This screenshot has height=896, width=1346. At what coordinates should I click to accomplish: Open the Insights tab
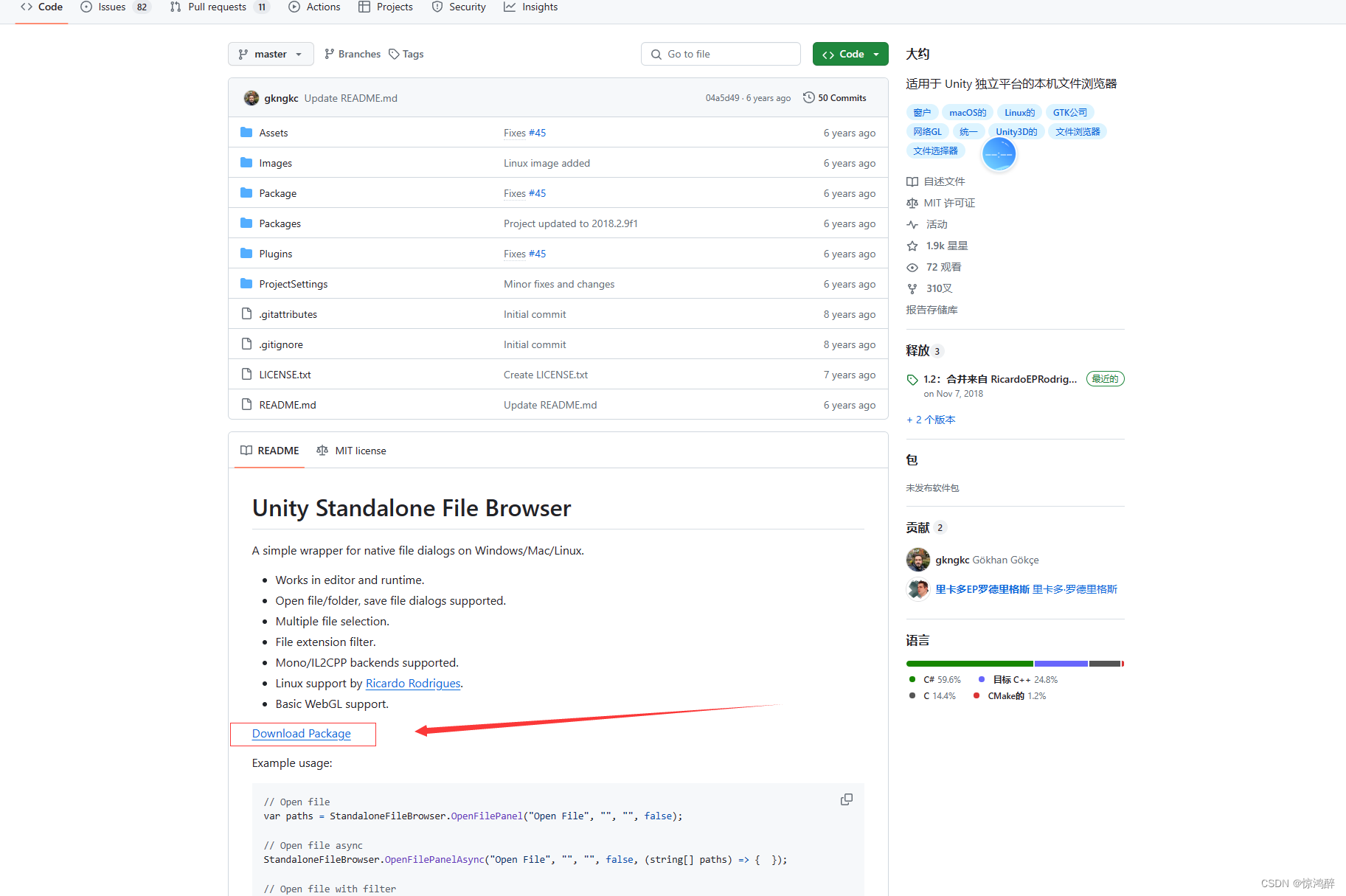(x=531, y=7)
